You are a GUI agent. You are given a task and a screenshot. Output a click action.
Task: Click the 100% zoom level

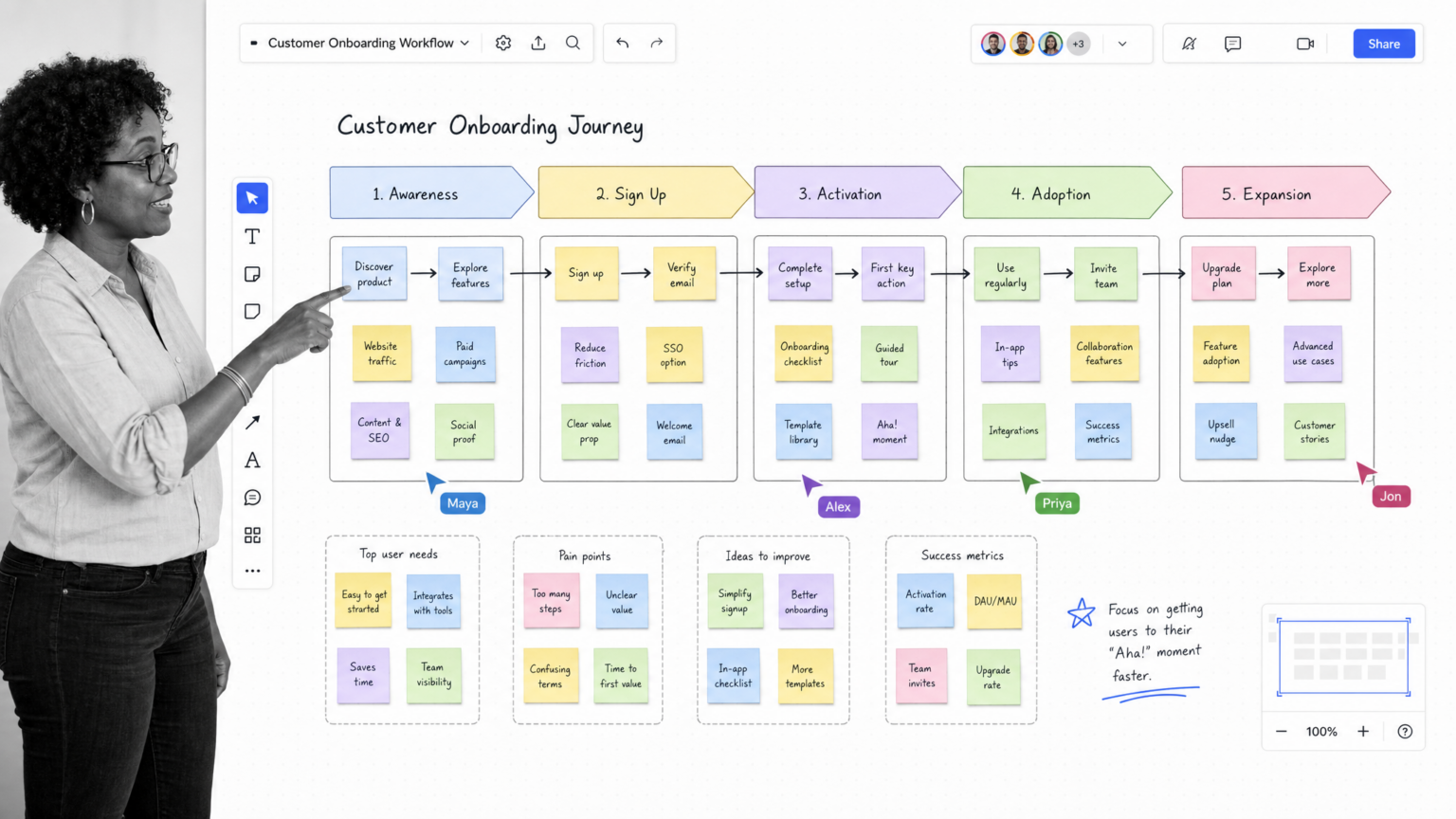pos(1321,732)
